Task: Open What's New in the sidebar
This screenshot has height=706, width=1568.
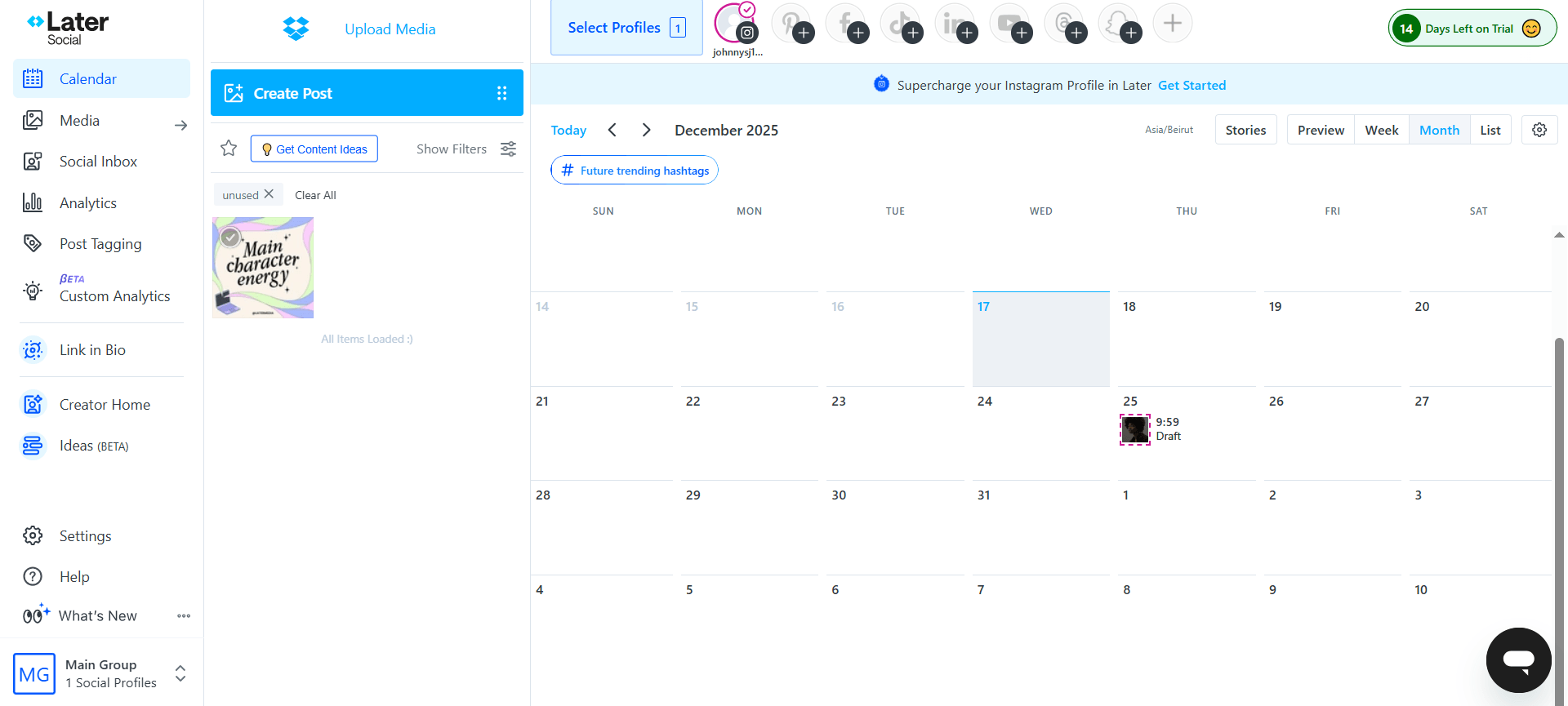Action: click(97, 615)
